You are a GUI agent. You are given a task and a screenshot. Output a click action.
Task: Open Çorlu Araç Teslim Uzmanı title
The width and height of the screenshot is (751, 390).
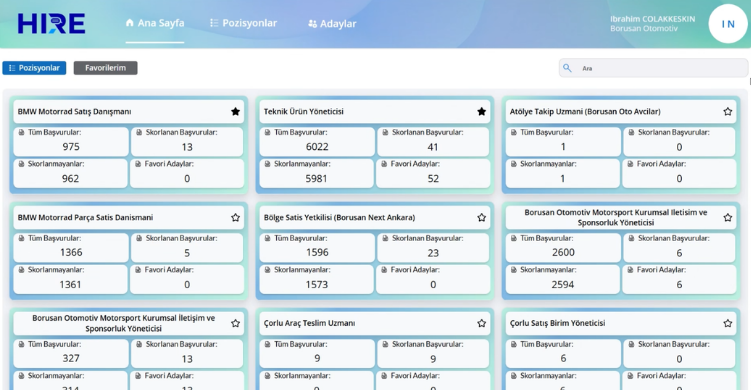click(309, 323)
